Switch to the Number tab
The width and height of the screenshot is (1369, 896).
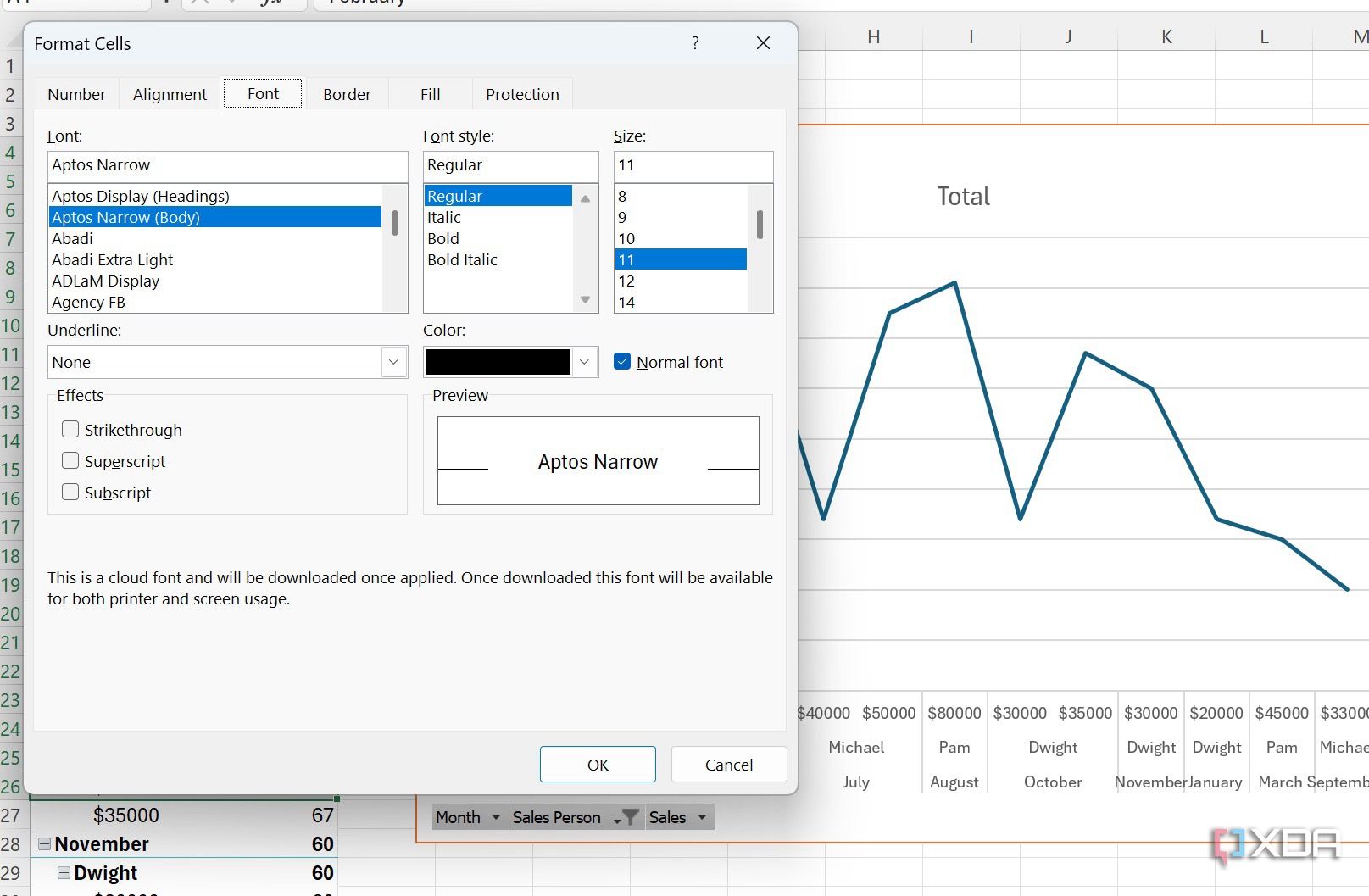[76, 93]
